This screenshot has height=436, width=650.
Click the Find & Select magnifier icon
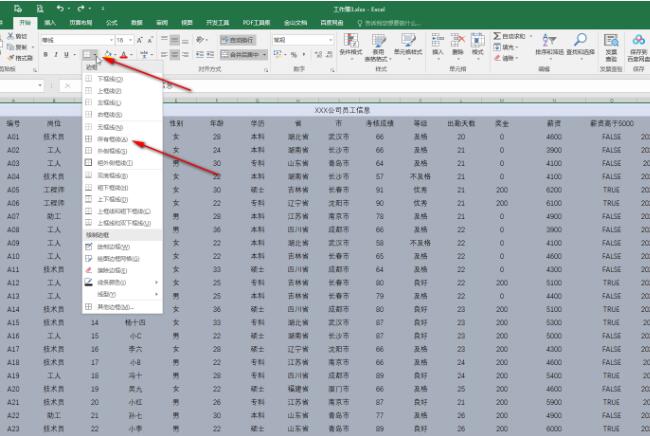click(580, 40)
